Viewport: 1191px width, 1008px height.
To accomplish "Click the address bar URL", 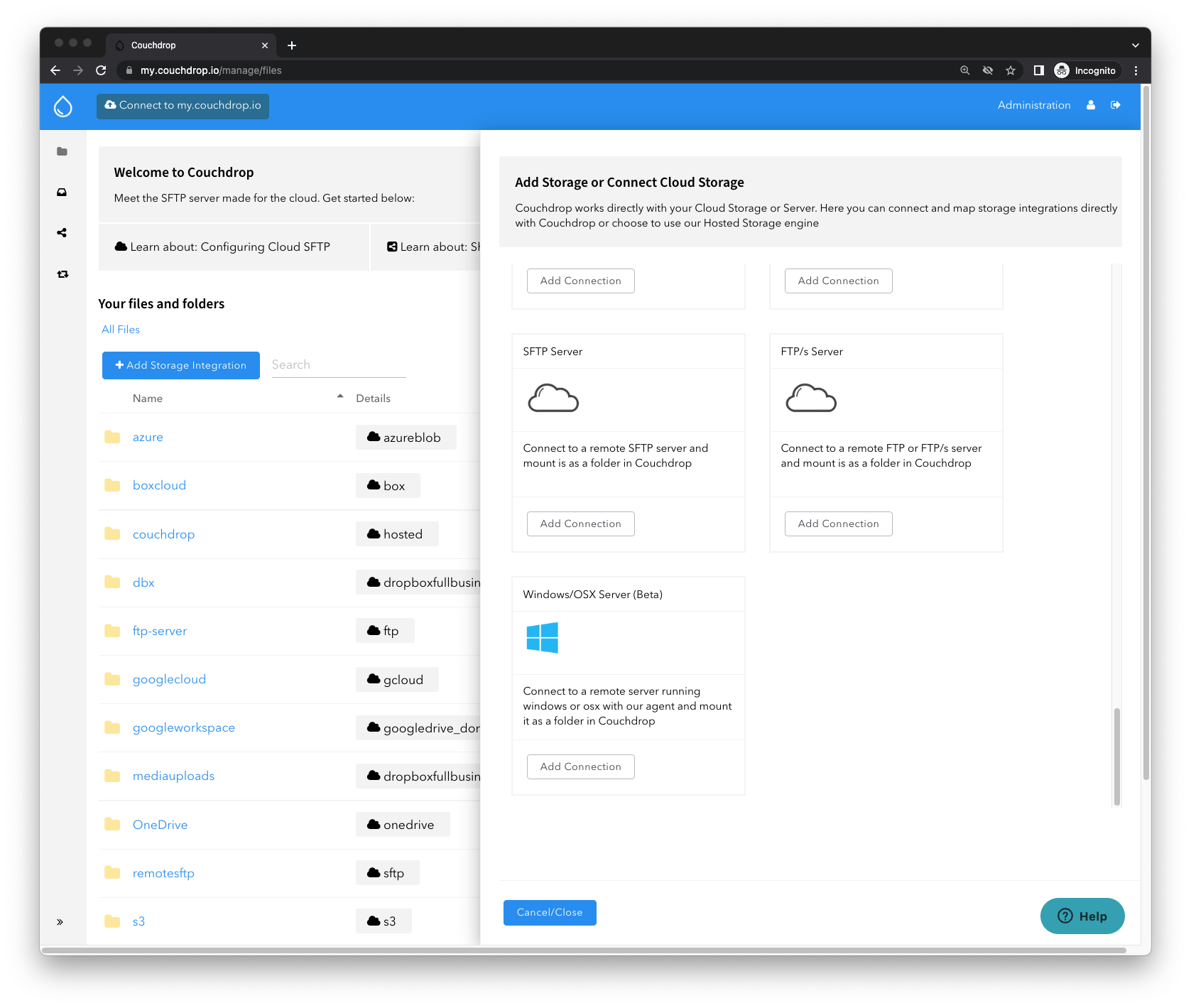I will (211, 70).
